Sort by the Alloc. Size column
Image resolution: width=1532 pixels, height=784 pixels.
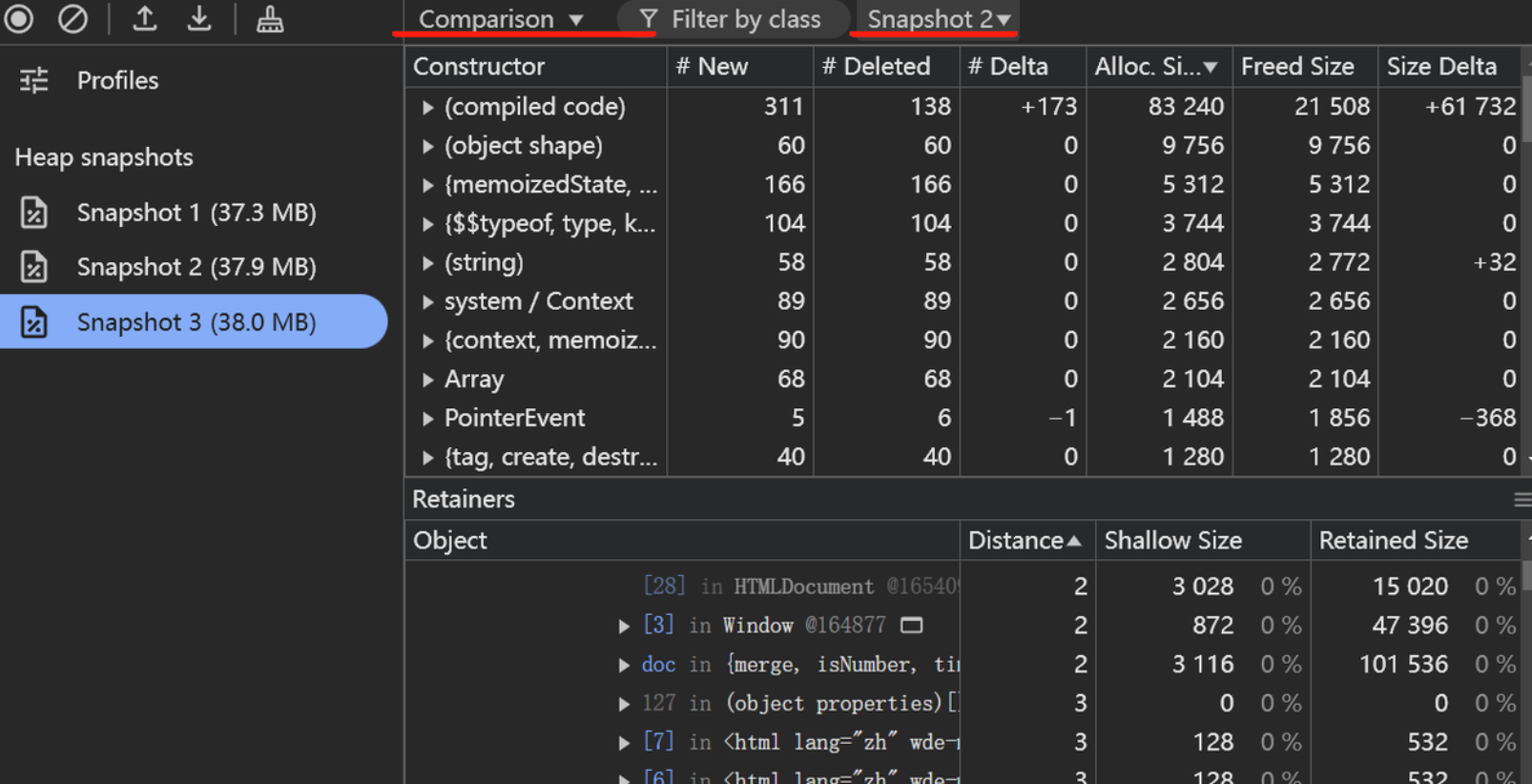tap(1158, 66)
